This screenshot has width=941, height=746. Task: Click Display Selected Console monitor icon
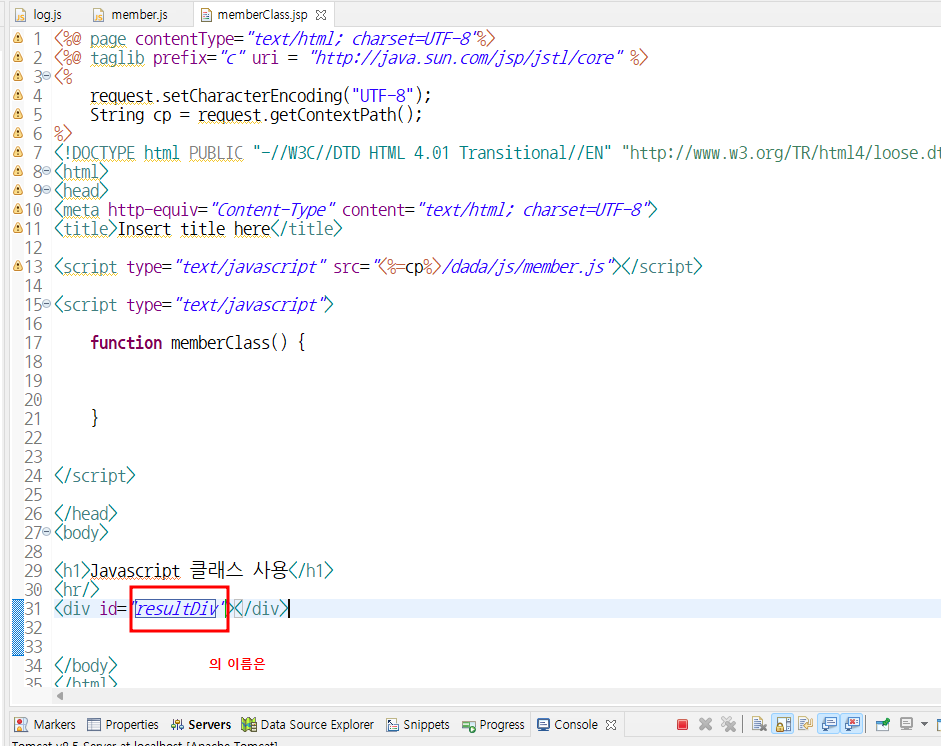(x=906, y=724)
